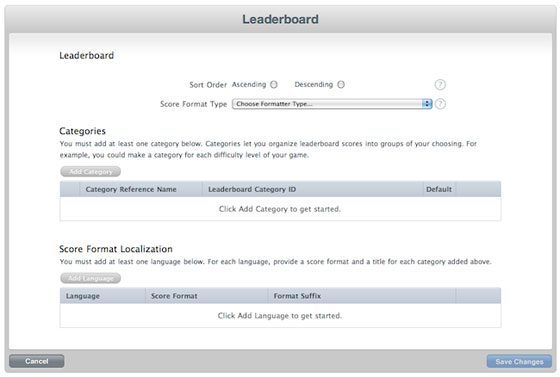Select the Ascending sort order radio button
The height and width of the screenshot is (377, 560).
274,85
